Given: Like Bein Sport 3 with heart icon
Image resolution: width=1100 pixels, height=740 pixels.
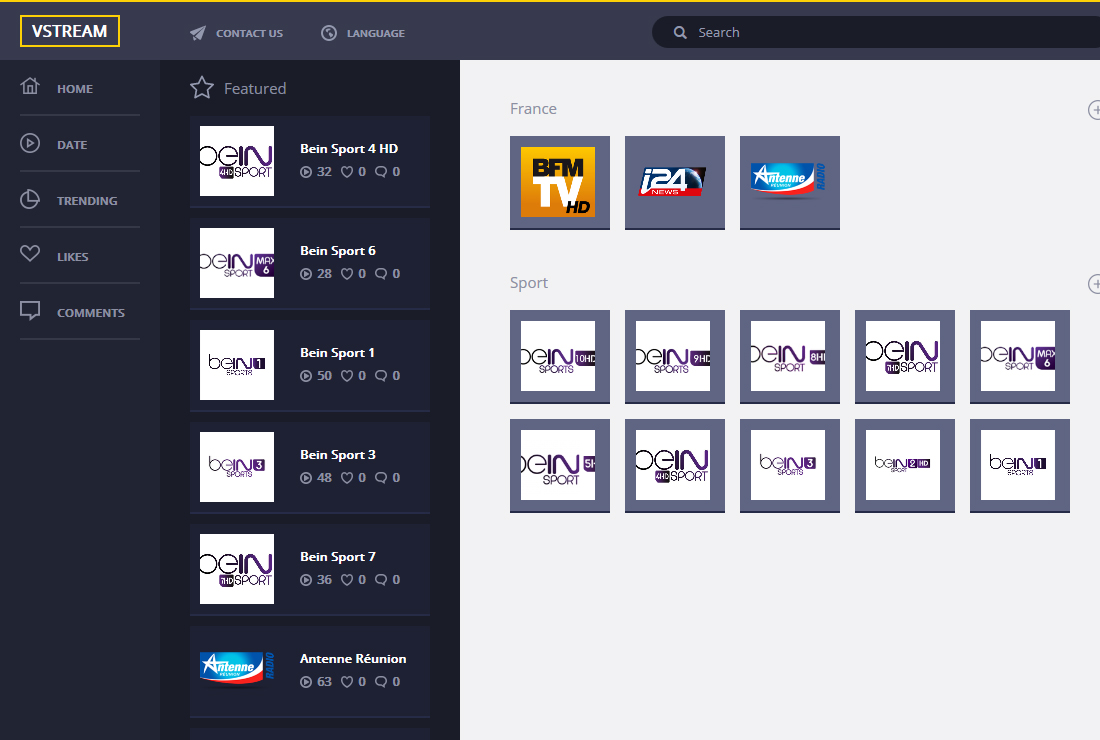Looking at the screenshot, I should pyautogui.click(x=347, y=478).
